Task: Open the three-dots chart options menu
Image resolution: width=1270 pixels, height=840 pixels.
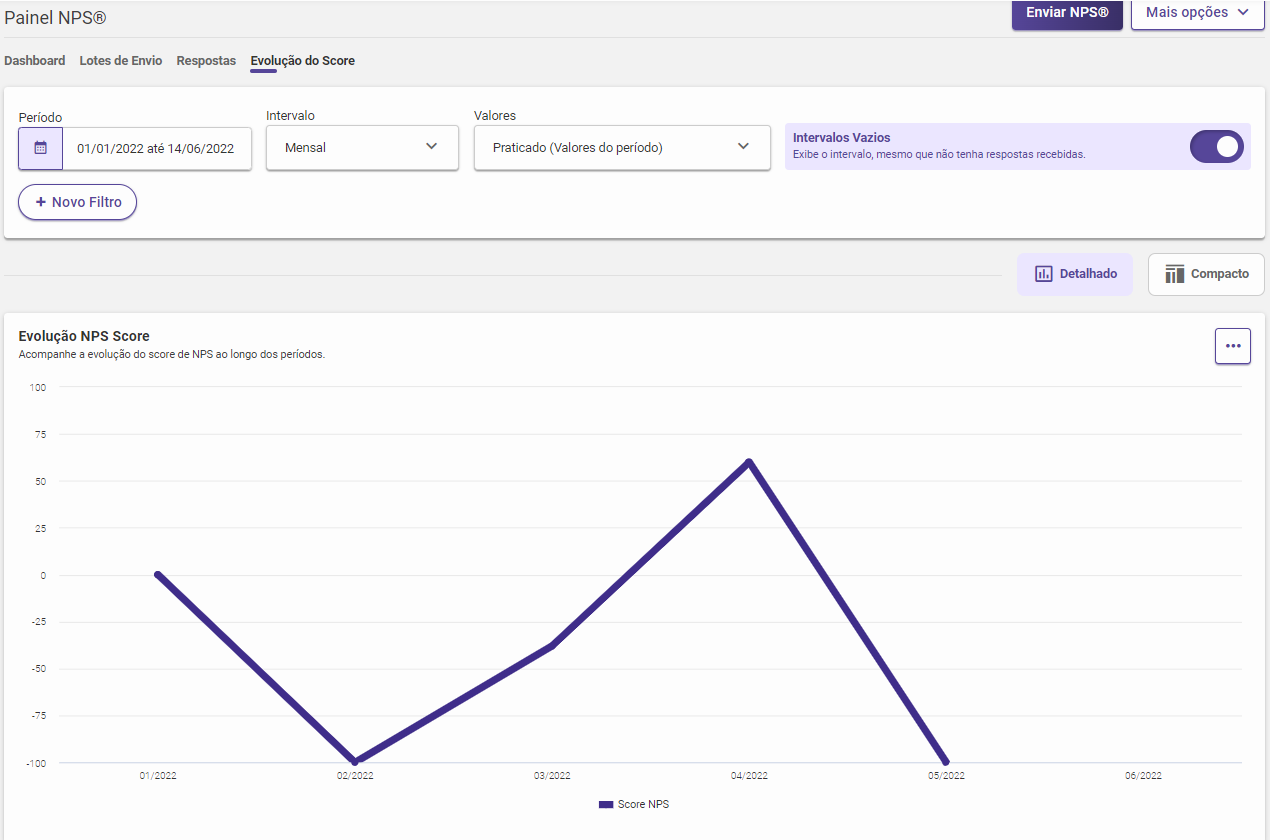Action: [x=1232, y=346]
